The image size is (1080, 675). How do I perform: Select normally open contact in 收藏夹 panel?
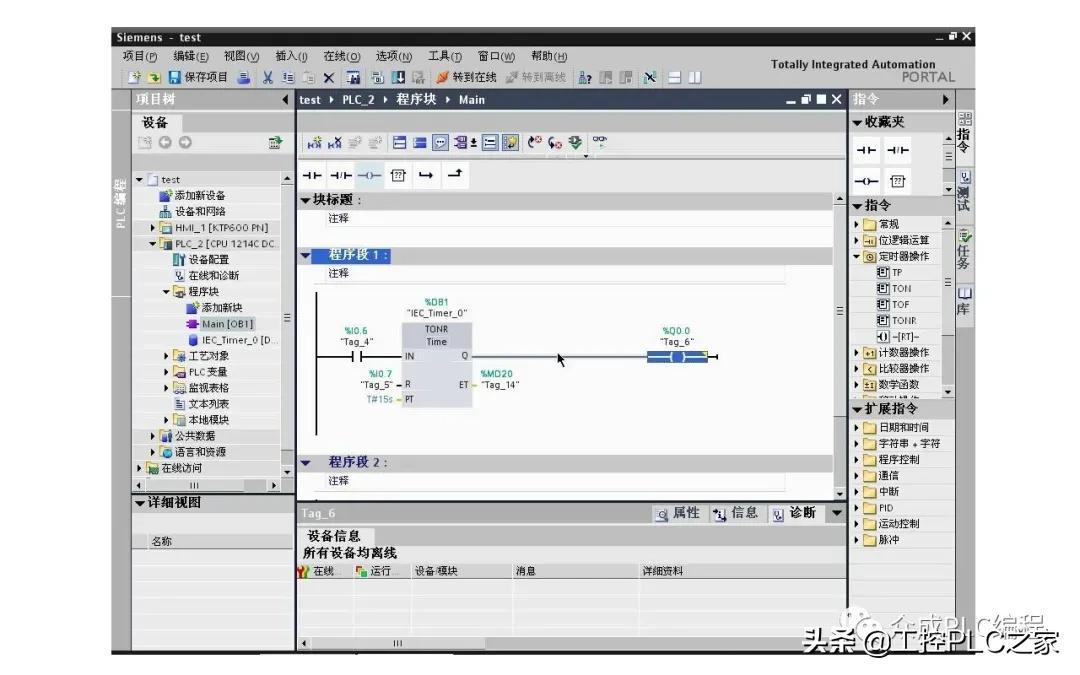[x=866, y=150]
